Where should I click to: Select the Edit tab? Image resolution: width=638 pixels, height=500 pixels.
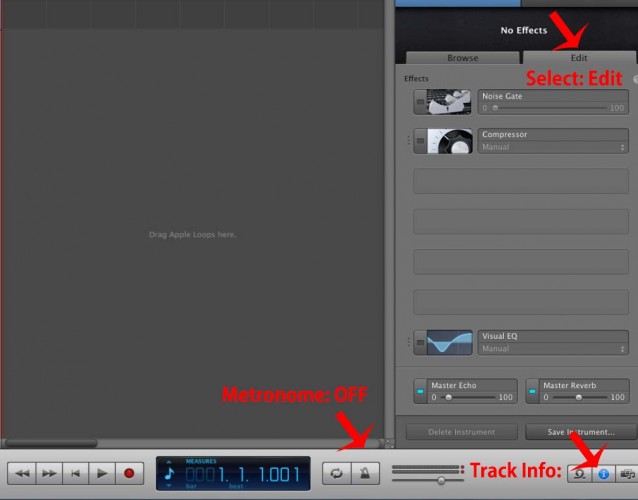click(579, 58)
